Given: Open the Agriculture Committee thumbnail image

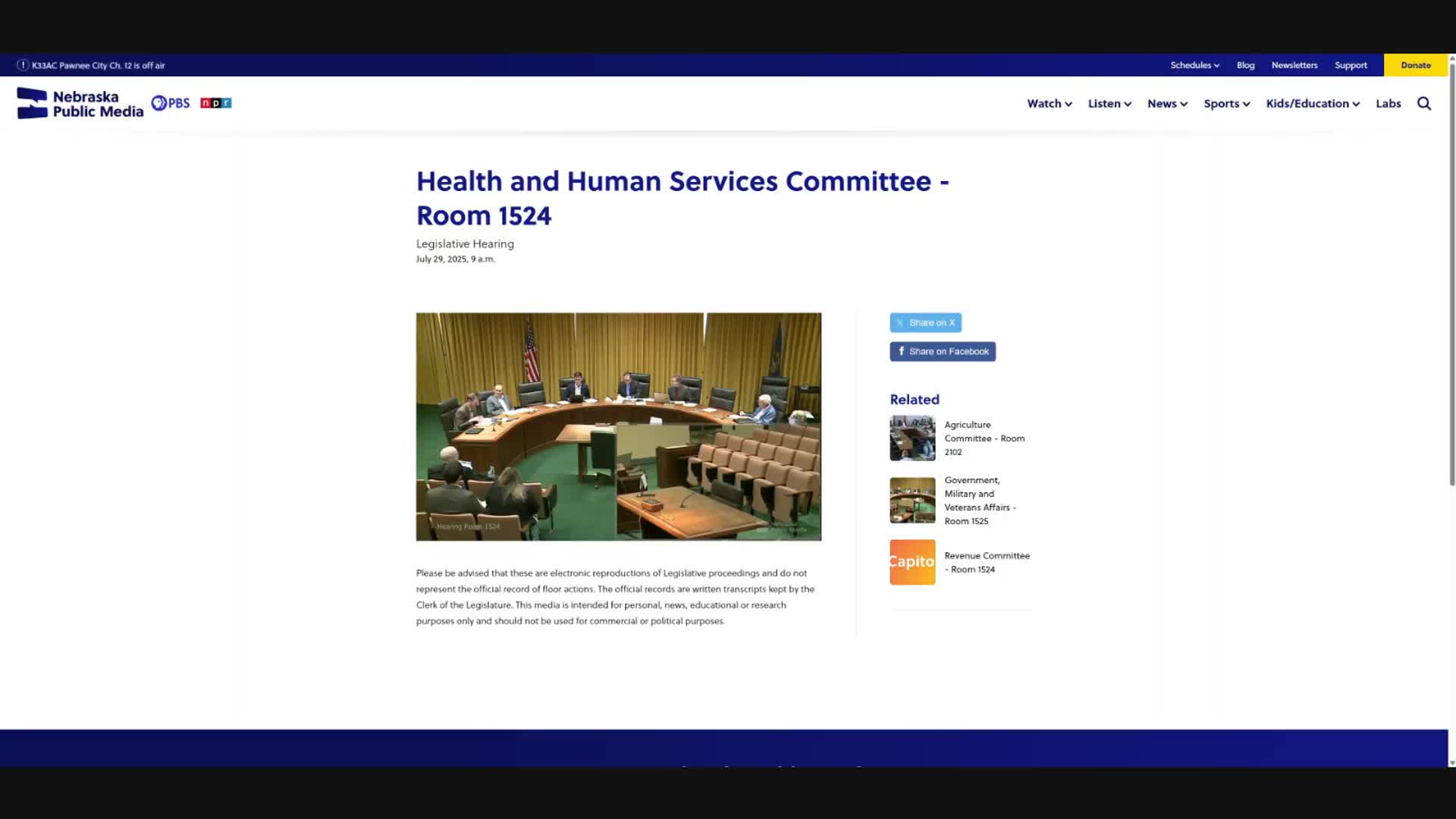Looking at the screenshot, I should 912,438.
